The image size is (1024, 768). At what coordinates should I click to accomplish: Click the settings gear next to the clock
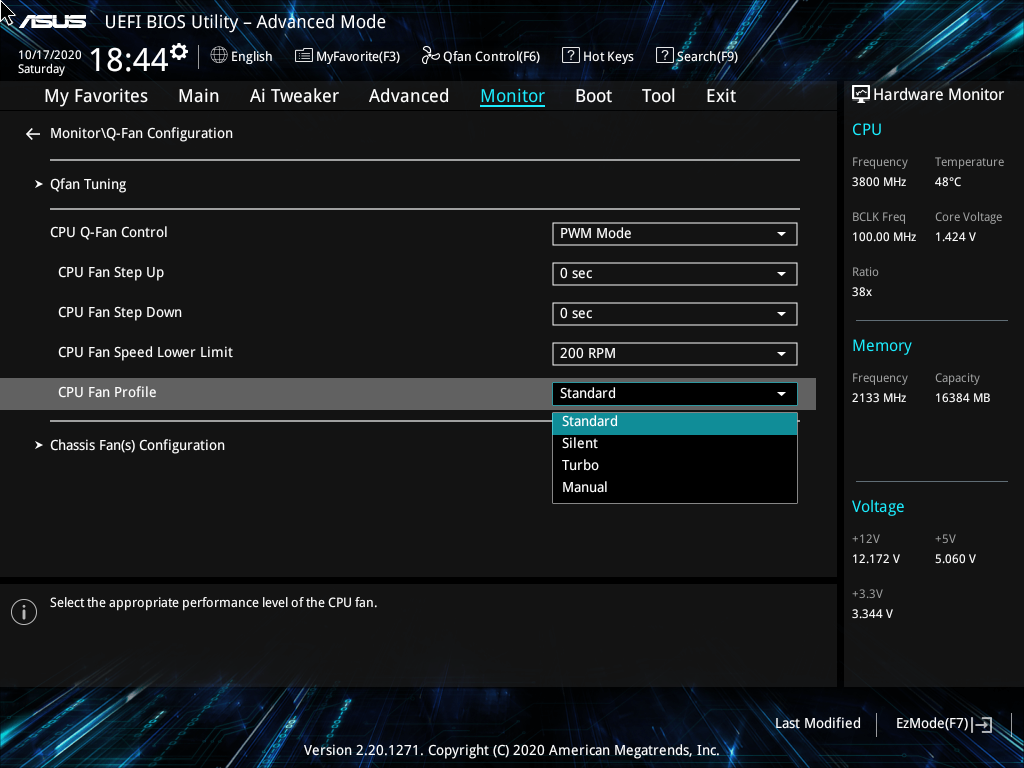(x=179, y=52)
